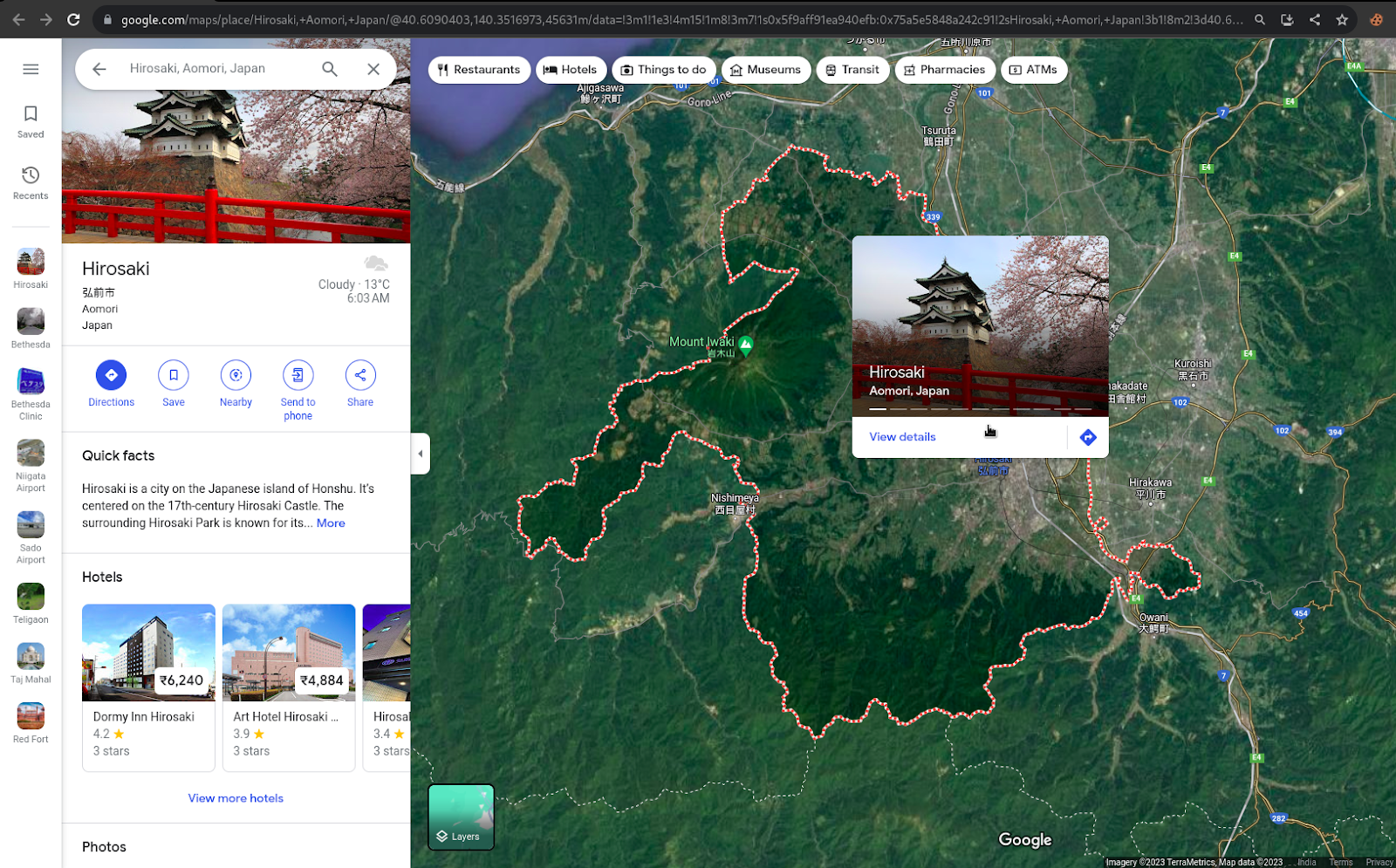Click the Hirosaki castle header photo
The image size is (1396, 868).
[x=236, y=166]
